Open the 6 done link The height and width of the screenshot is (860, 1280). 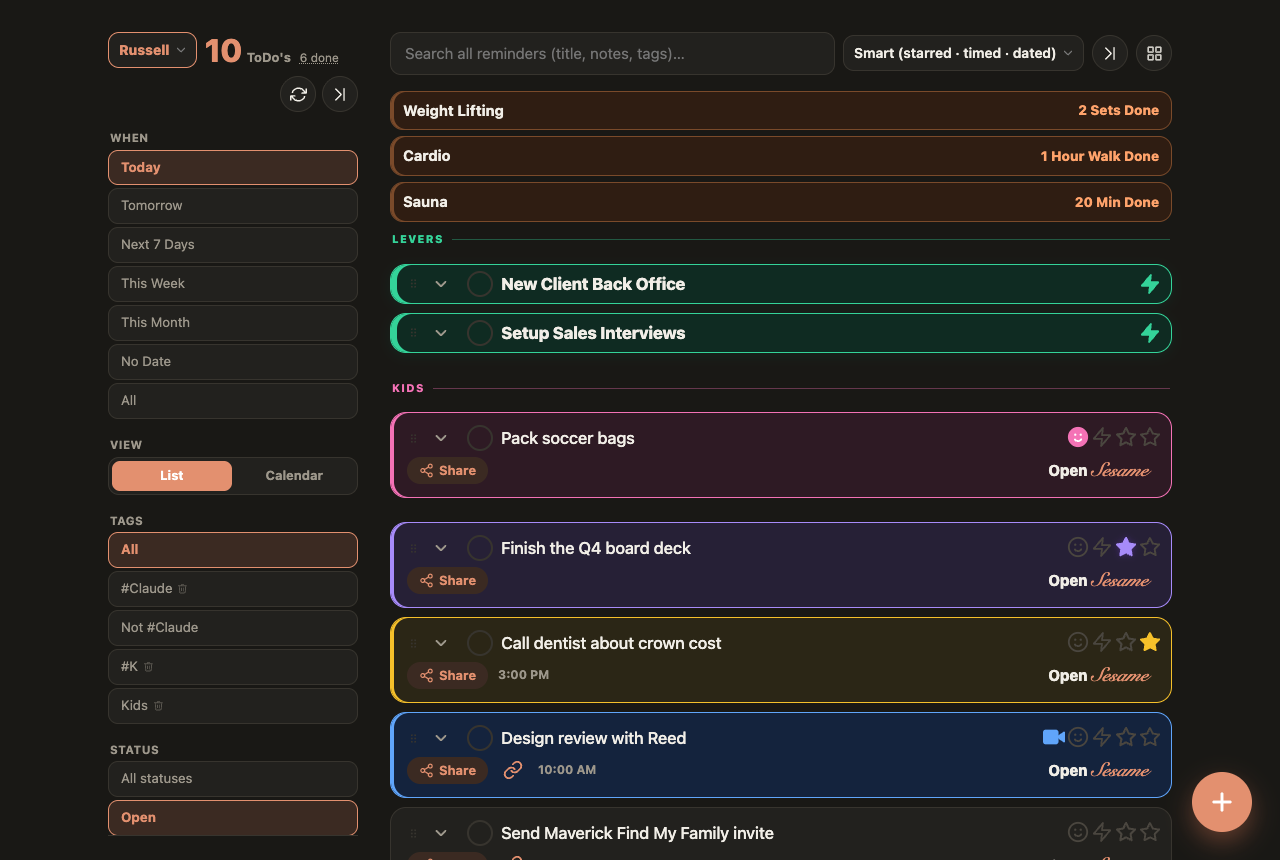[x=319, y=58]
